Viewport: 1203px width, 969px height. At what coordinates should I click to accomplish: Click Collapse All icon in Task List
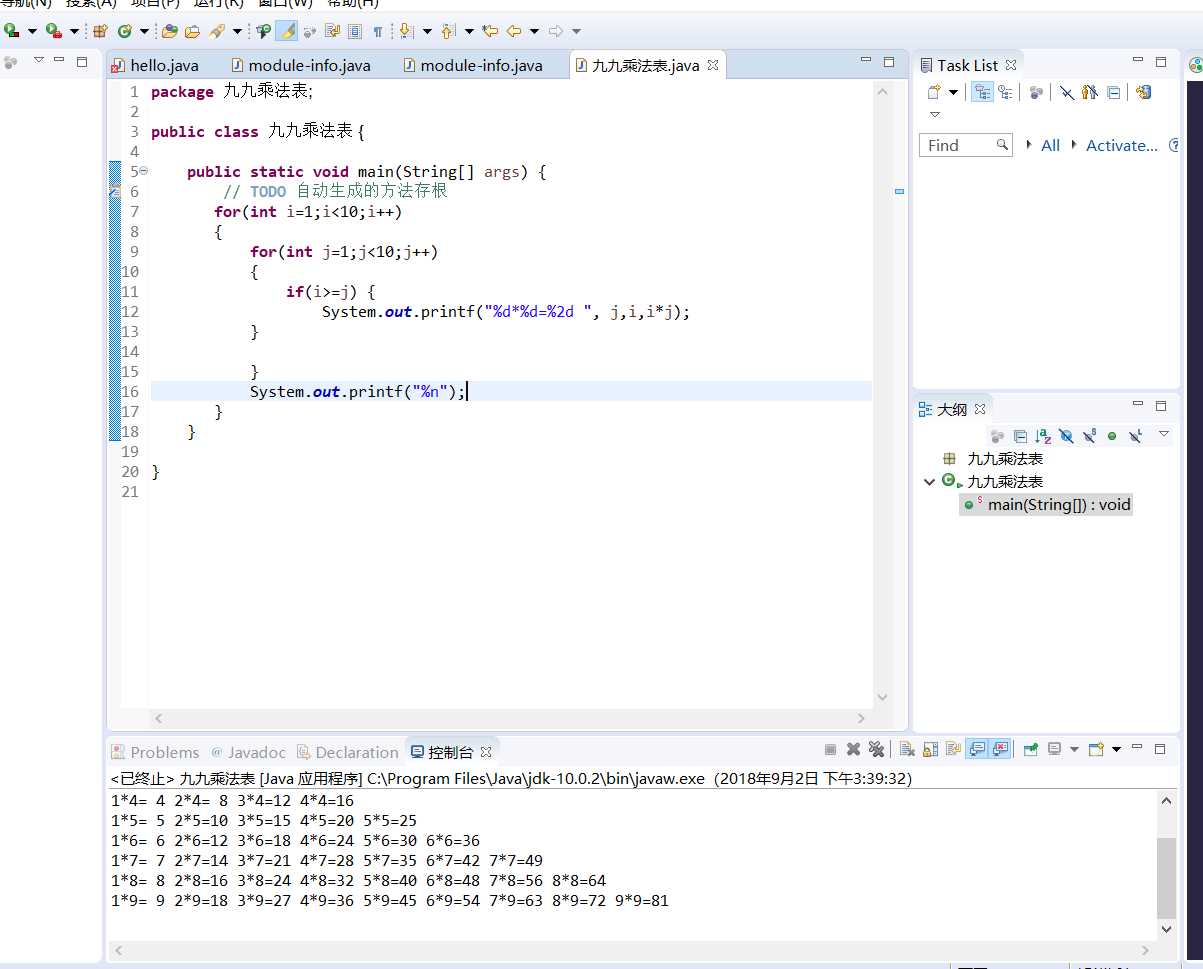tap(1113, 92)
